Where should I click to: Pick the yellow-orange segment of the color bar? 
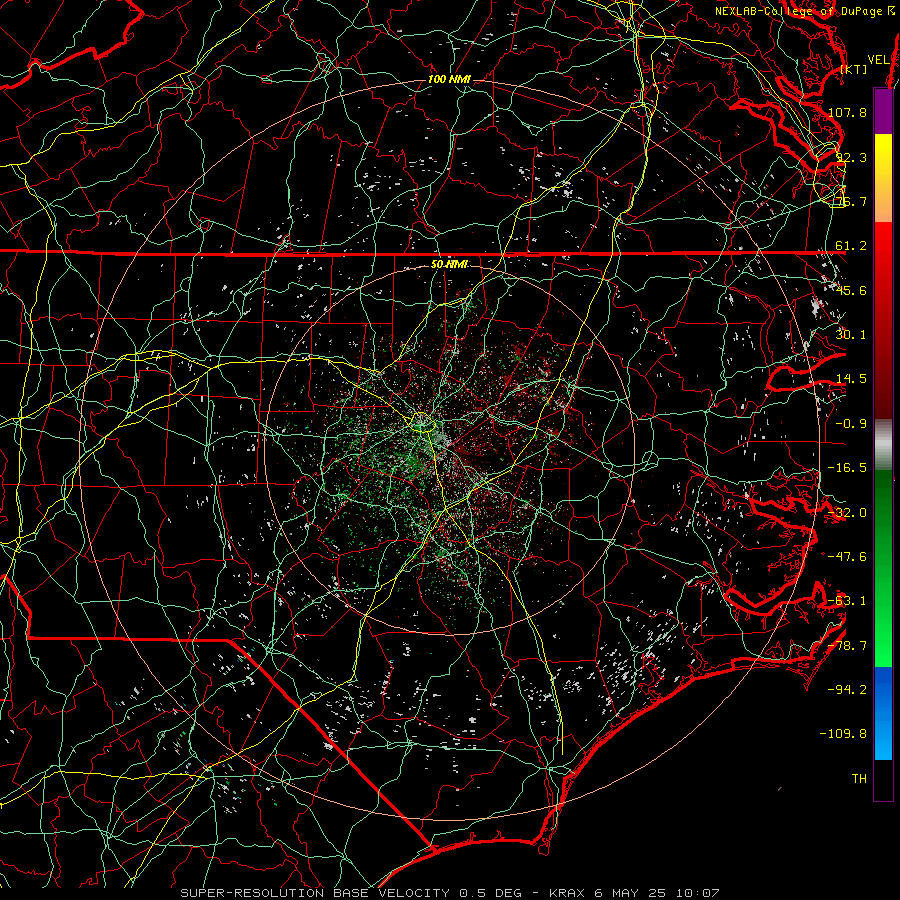pyautogui.click(x=883, y=178)
